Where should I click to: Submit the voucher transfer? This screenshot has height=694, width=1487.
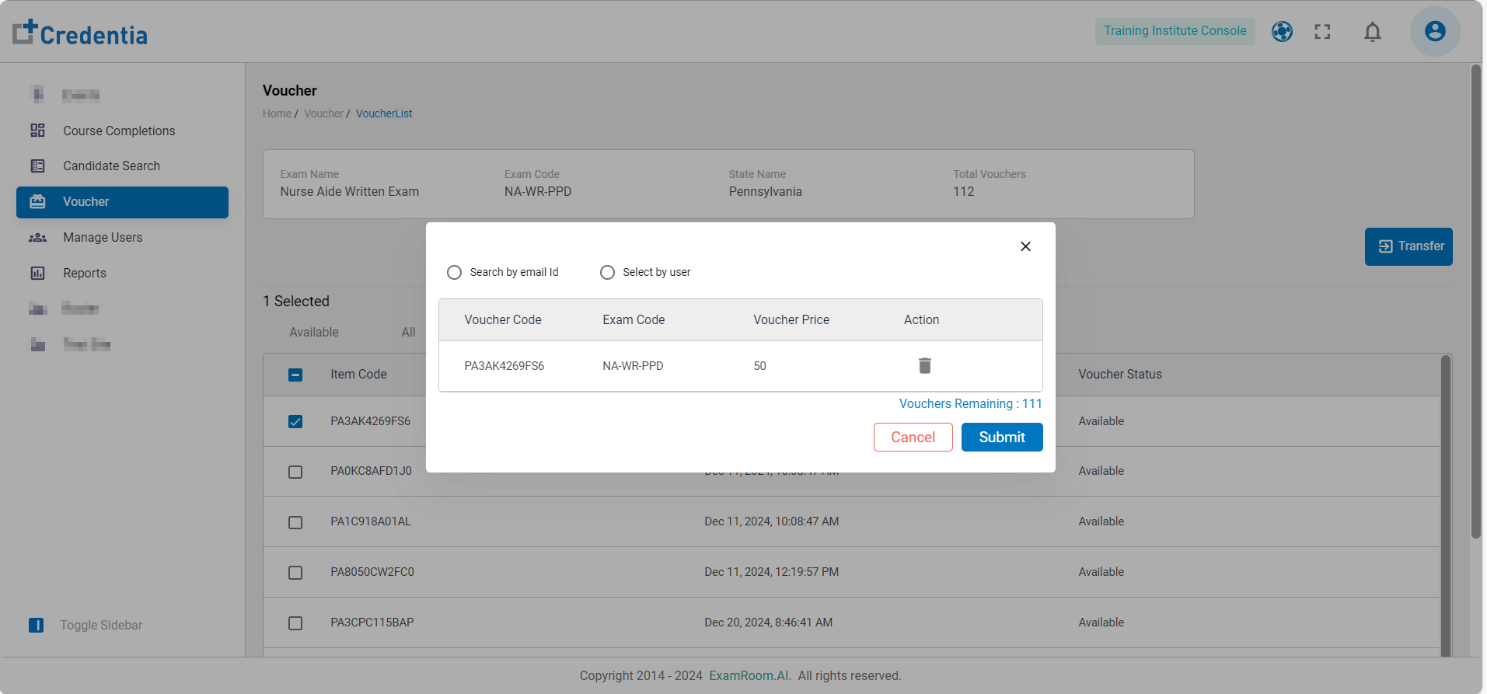tap(1002, 437)
